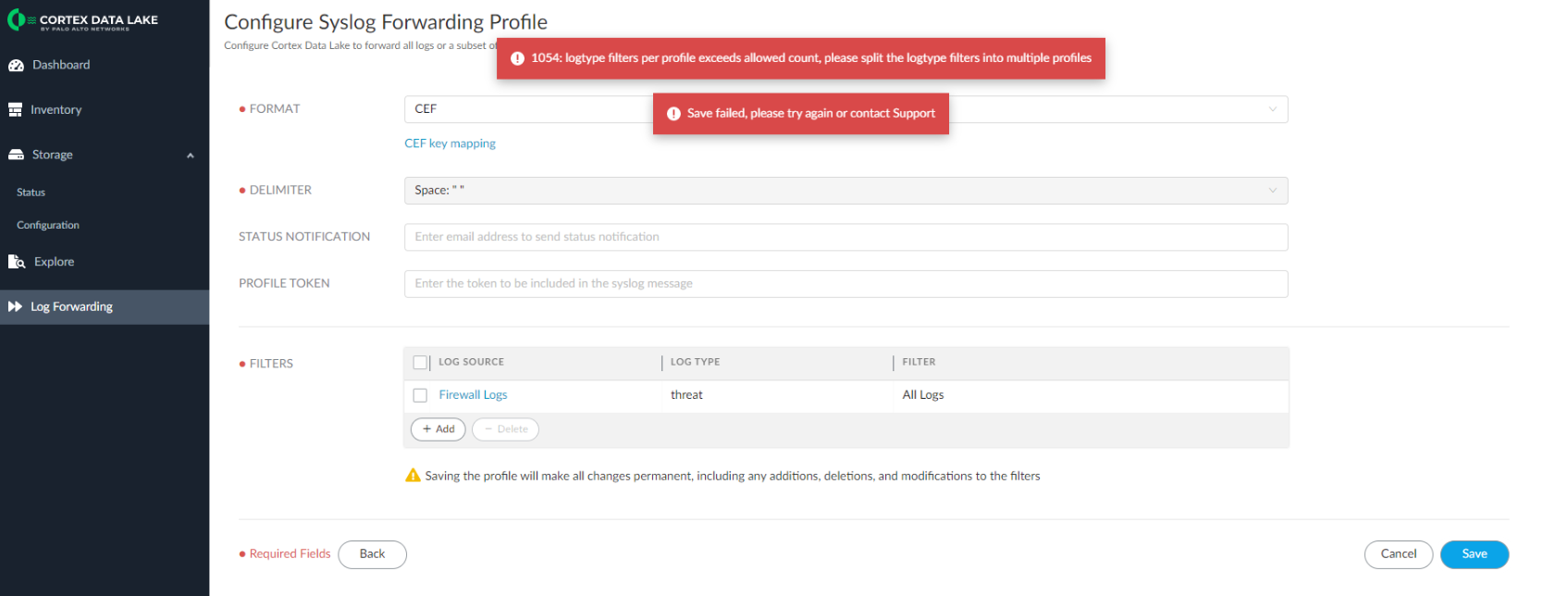This screenshot has width=1568, height=596.
Task: Click the Explore search icon
Action: (17, 262)
